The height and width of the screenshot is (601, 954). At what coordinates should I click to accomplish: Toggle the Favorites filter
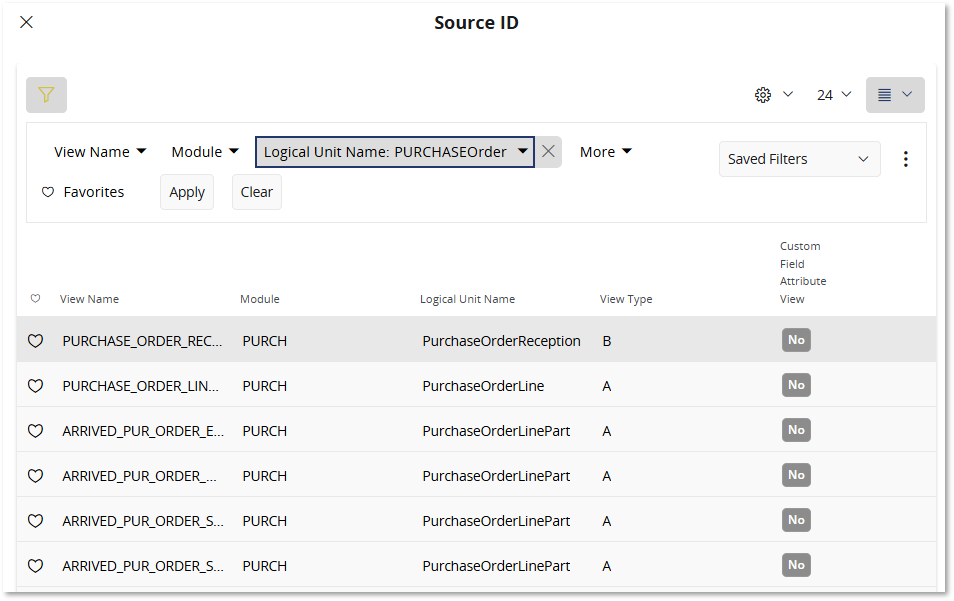coord(82,192)
